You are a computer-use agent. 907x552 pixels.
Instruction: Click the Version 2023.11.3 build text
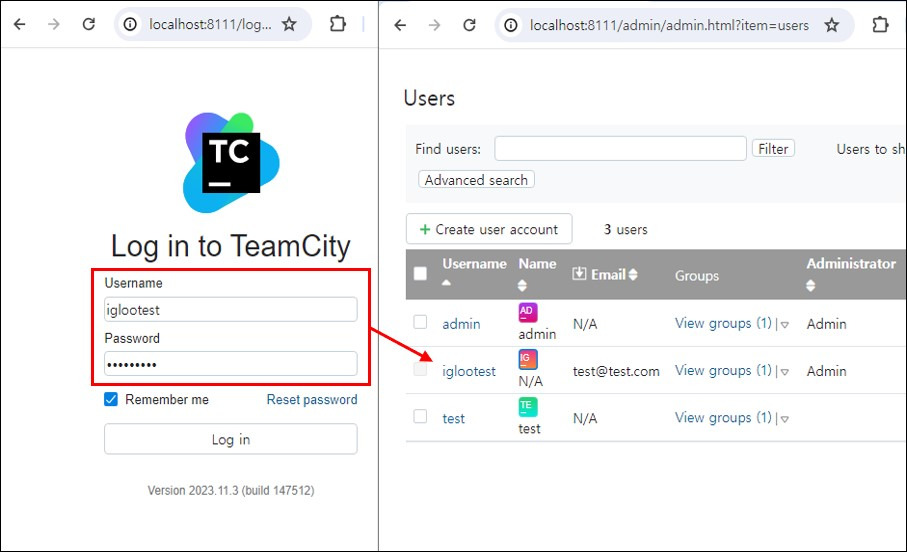[231, 491]
